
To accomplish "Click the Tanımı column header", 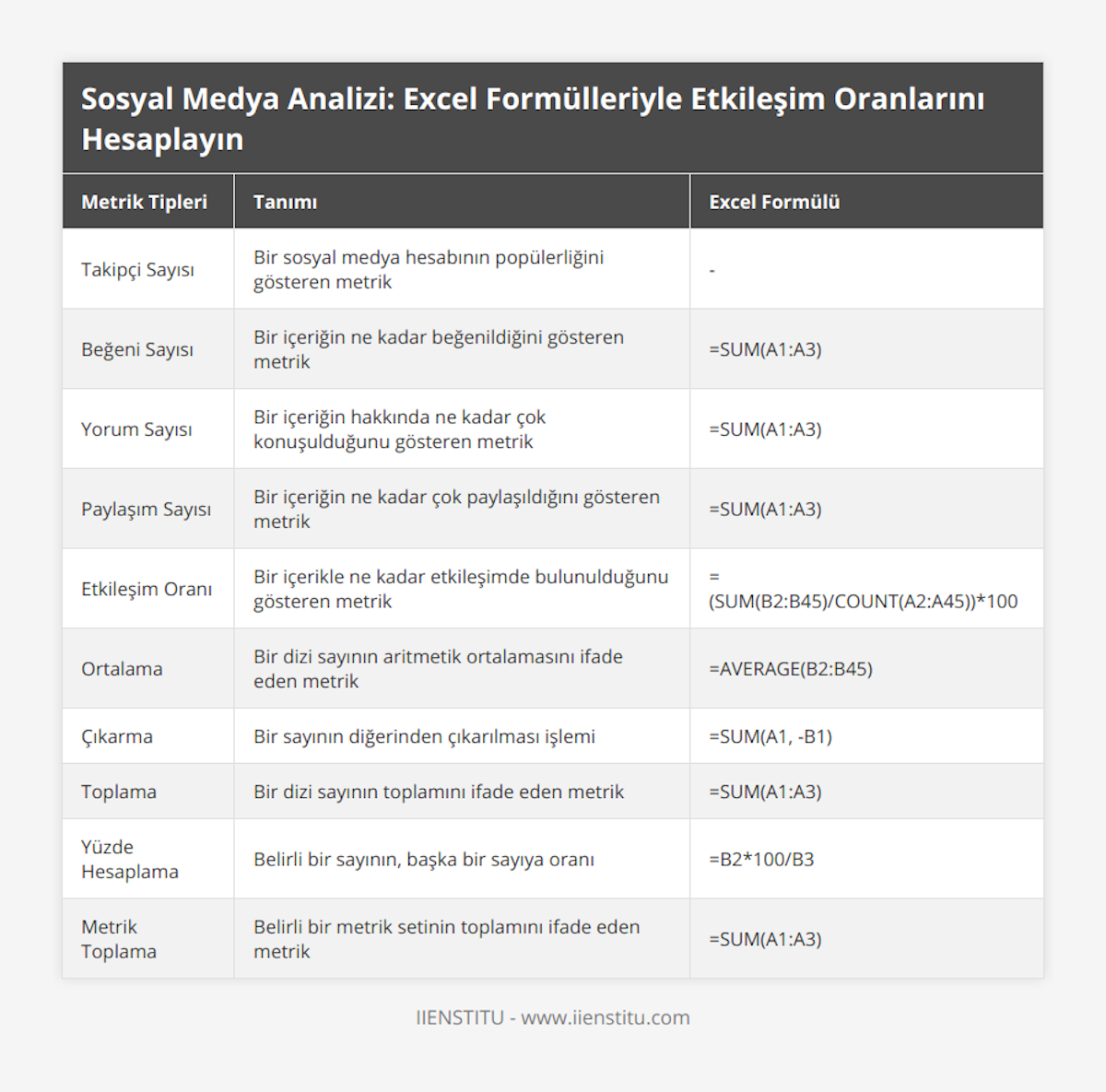I will tap(285, 202).
